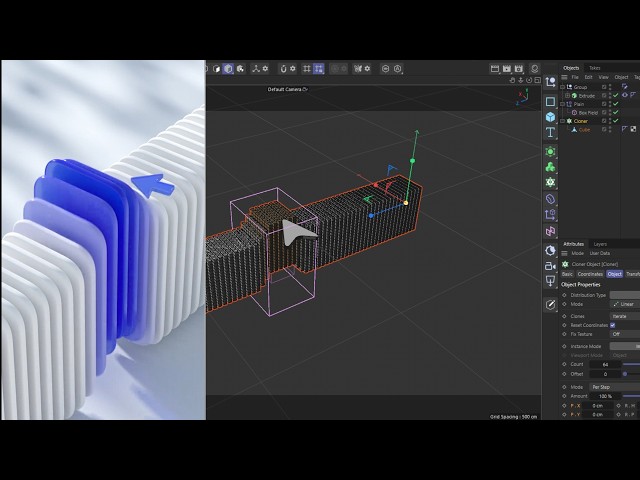Open the Attributes Mode menu
This screenshot has width=640, height=480.
pyautogui.click(x=577, y=253)
